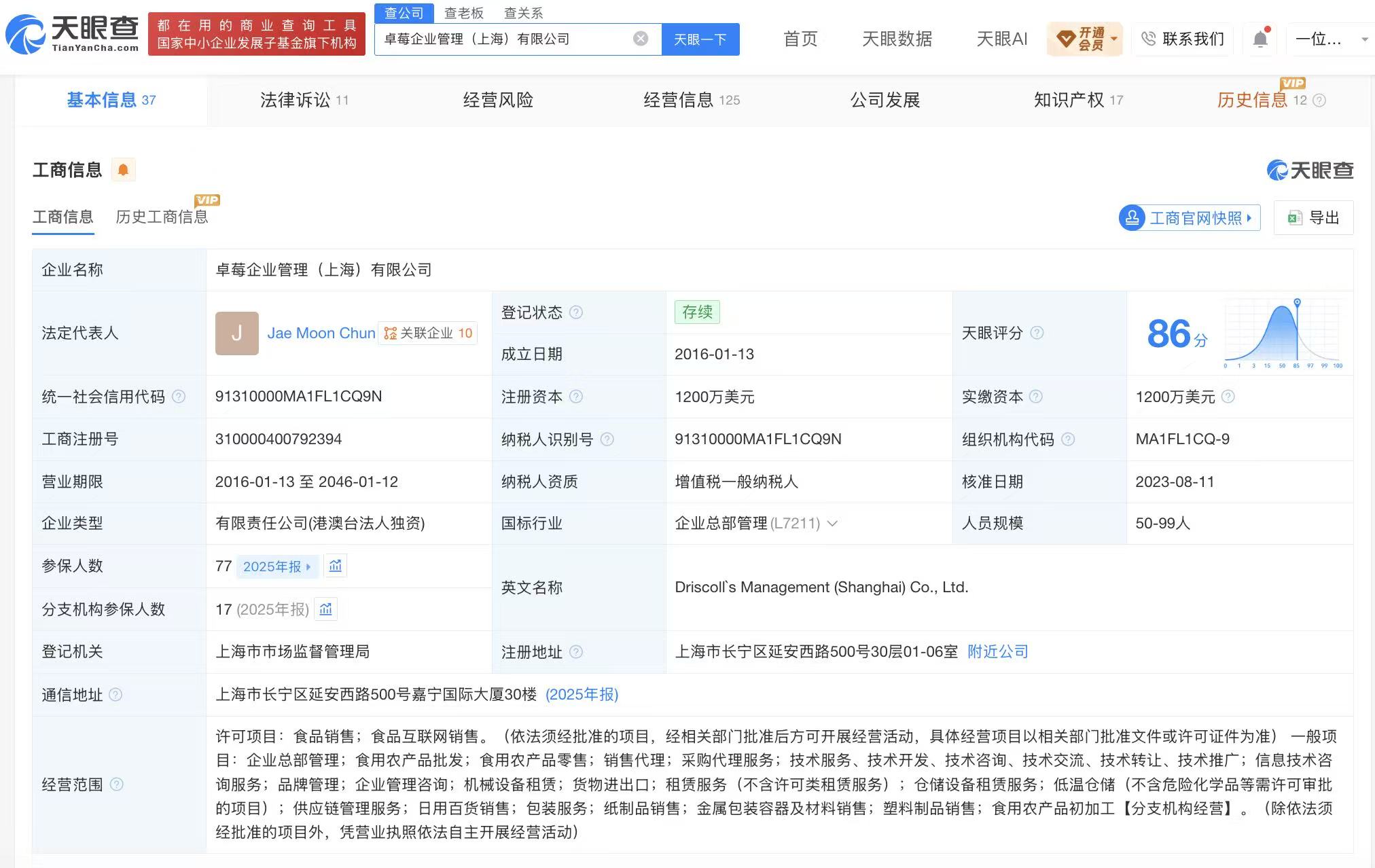Expand the 开通会员 dropdown arrow
Viewport: 1375px width, 868px height.
tap(1114, 39)
